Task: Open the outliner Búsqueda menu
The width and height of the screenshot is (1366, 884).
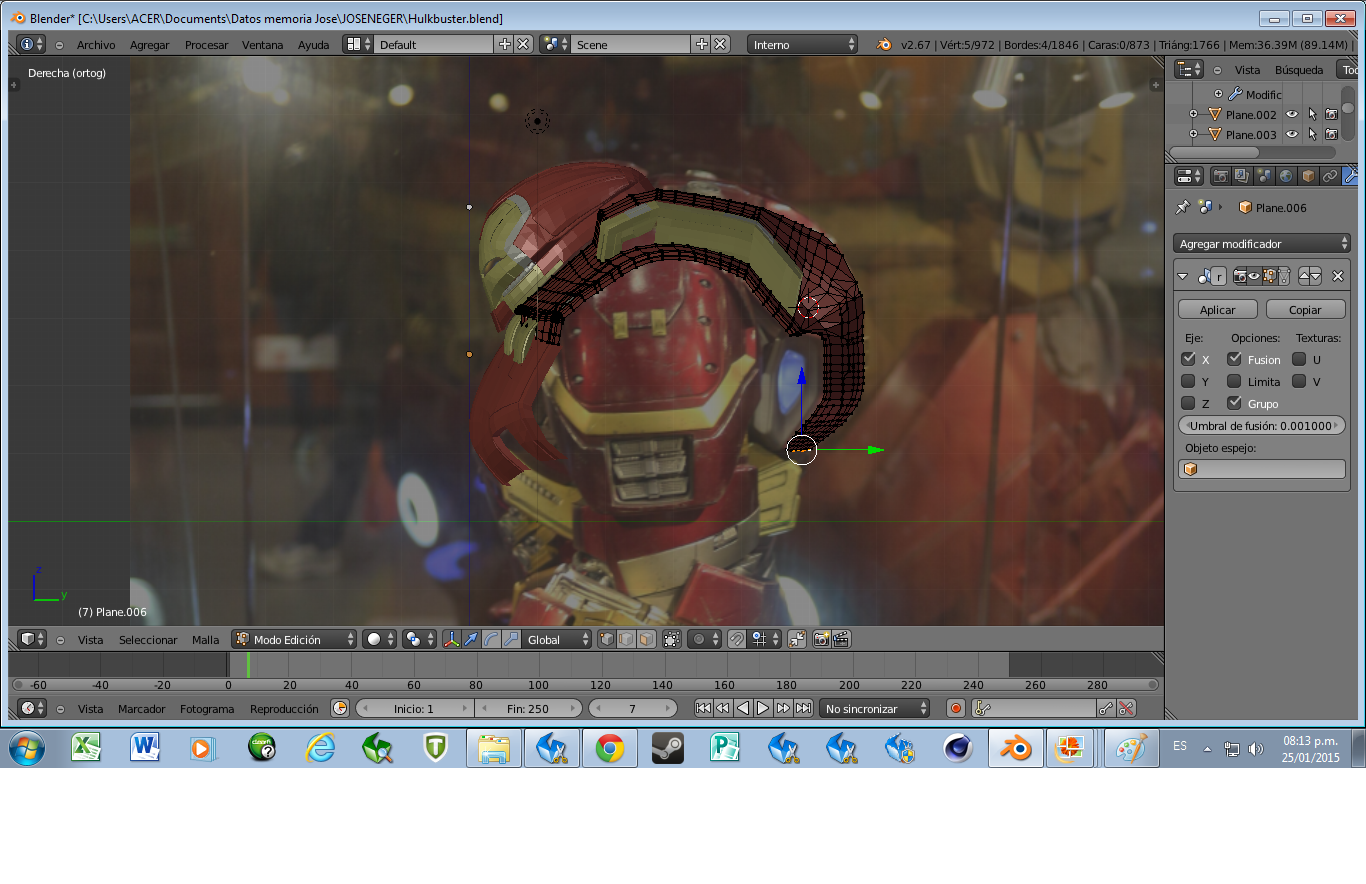Action: pos(1299,70)
